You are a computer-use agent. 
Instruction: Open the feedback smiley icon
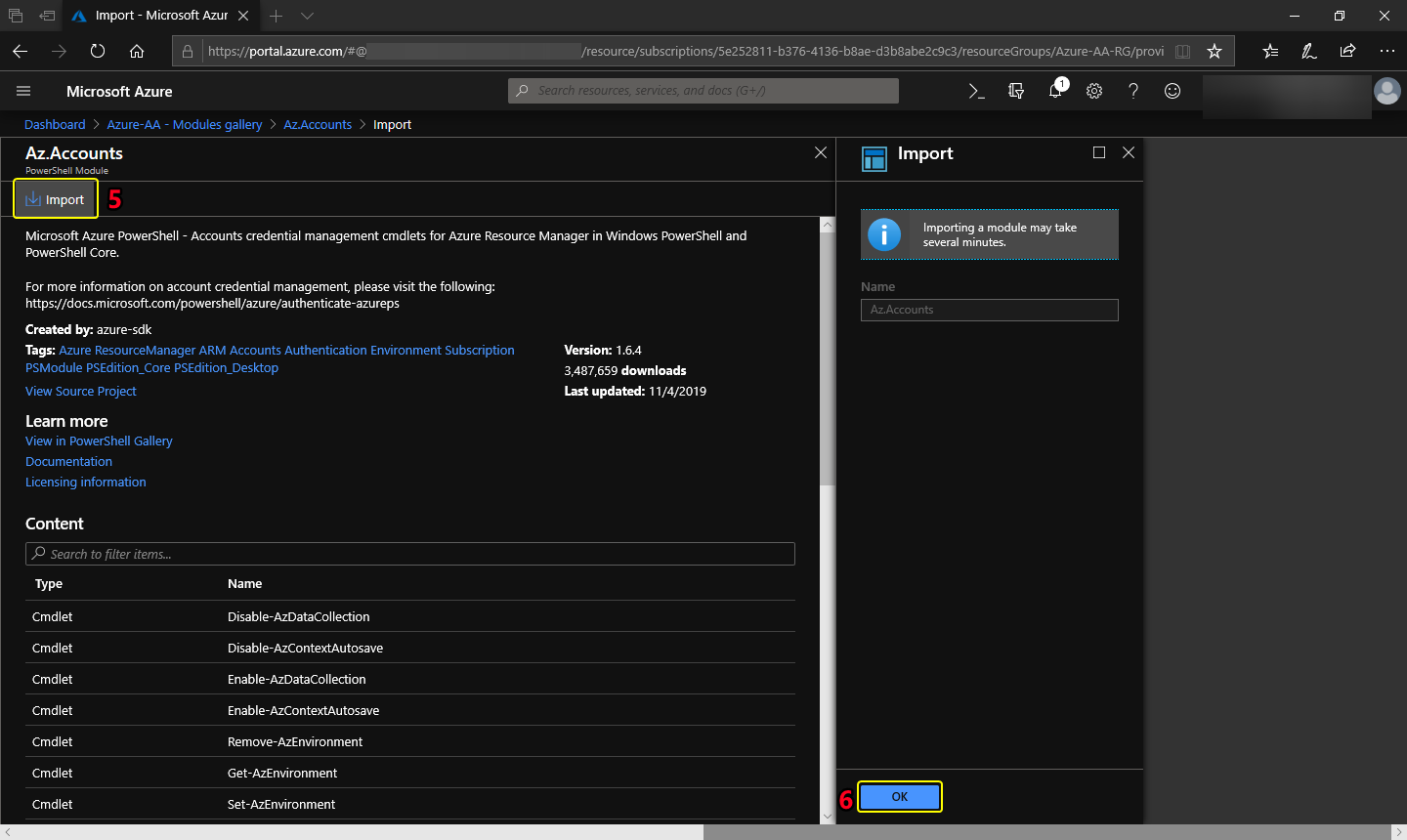pyautogui.click(x=1172, y=91)
